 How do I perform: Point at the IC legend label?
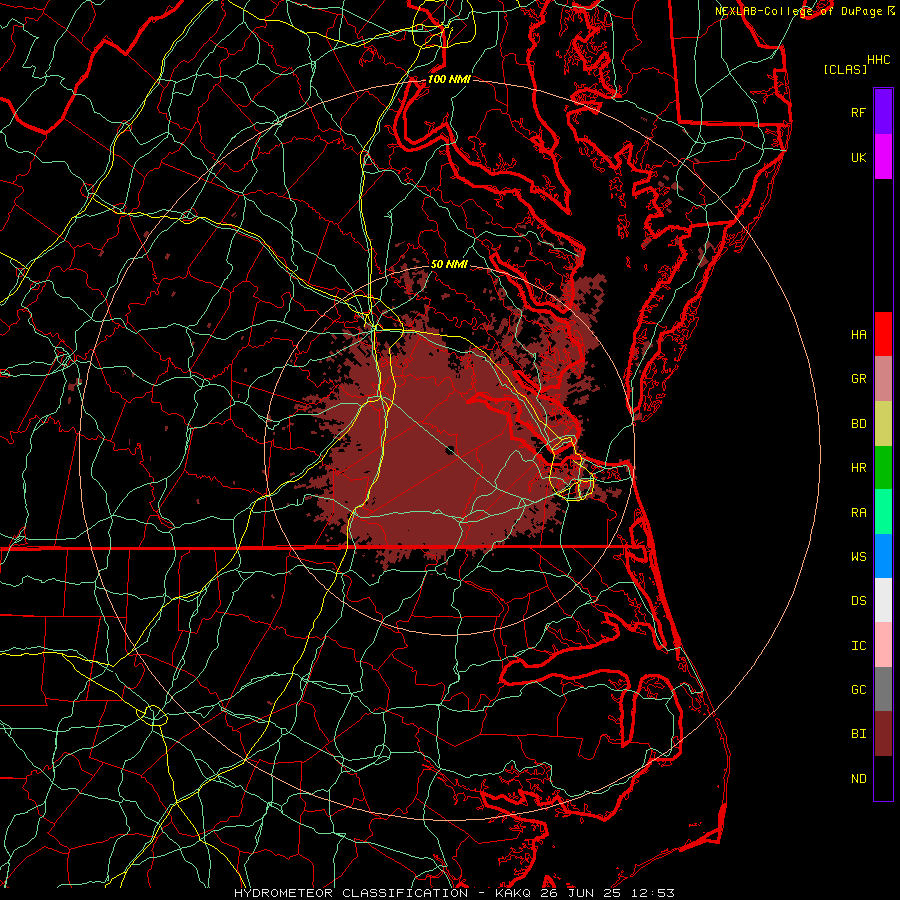[x=858, y=646]
